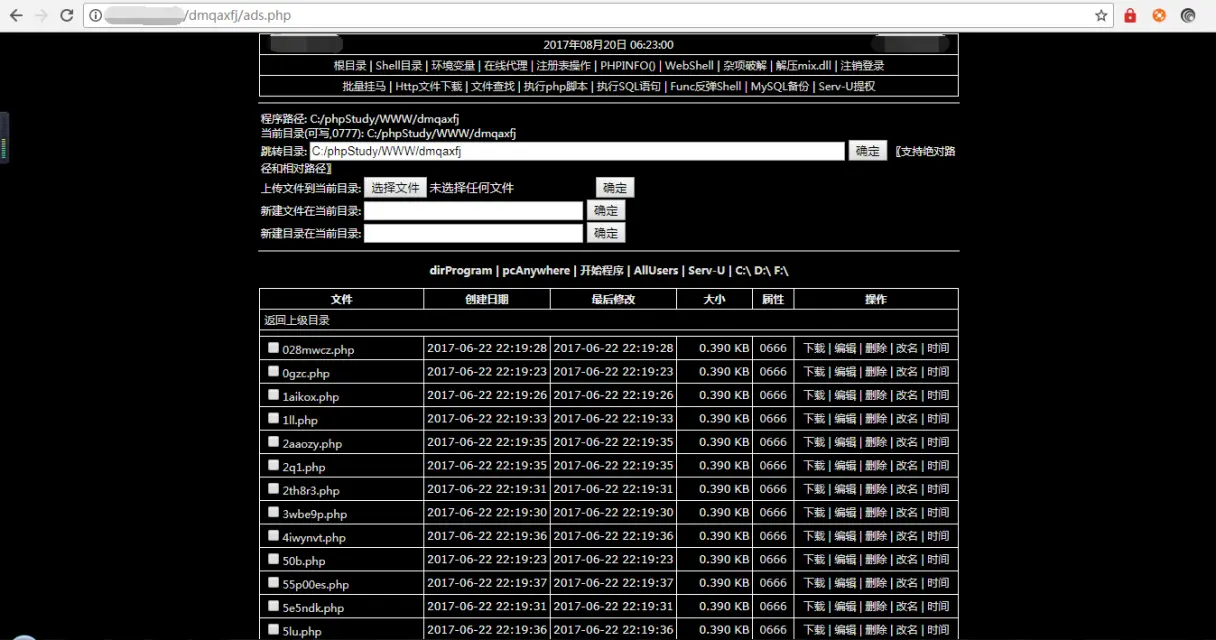This screenshot has width=1216, height=640.
Task: Click the side widget on the left edge
Action: pyautogui.click(x=4, y=138)
